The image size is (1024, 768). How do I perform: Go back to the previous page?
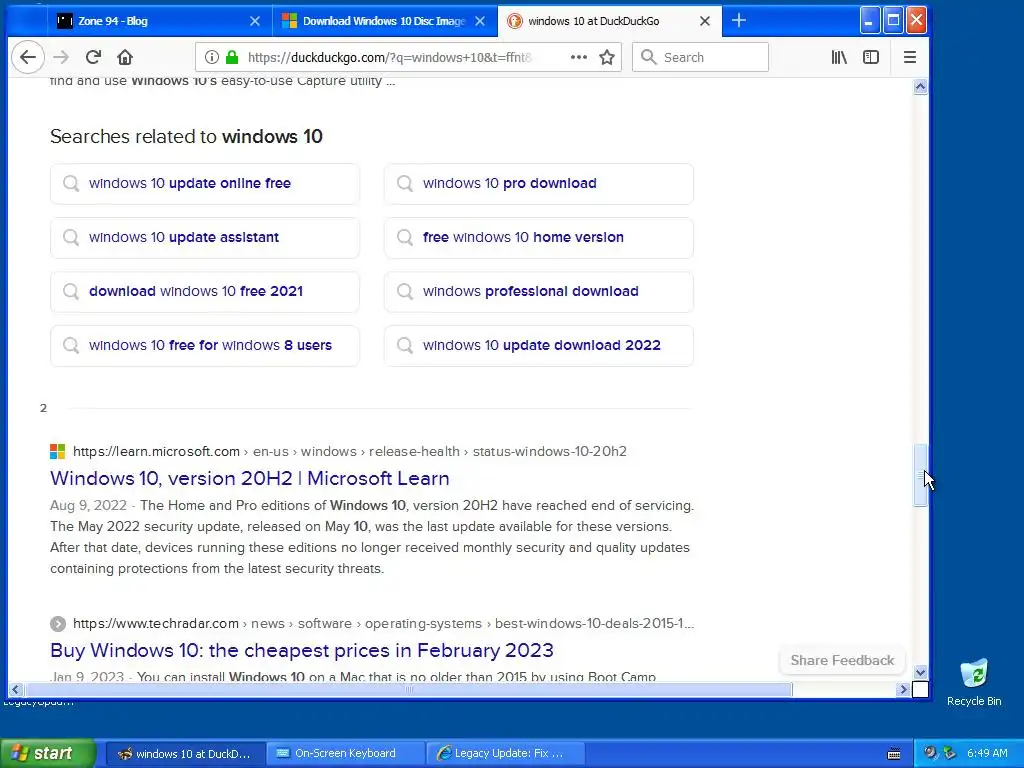(x=27, y=57)
